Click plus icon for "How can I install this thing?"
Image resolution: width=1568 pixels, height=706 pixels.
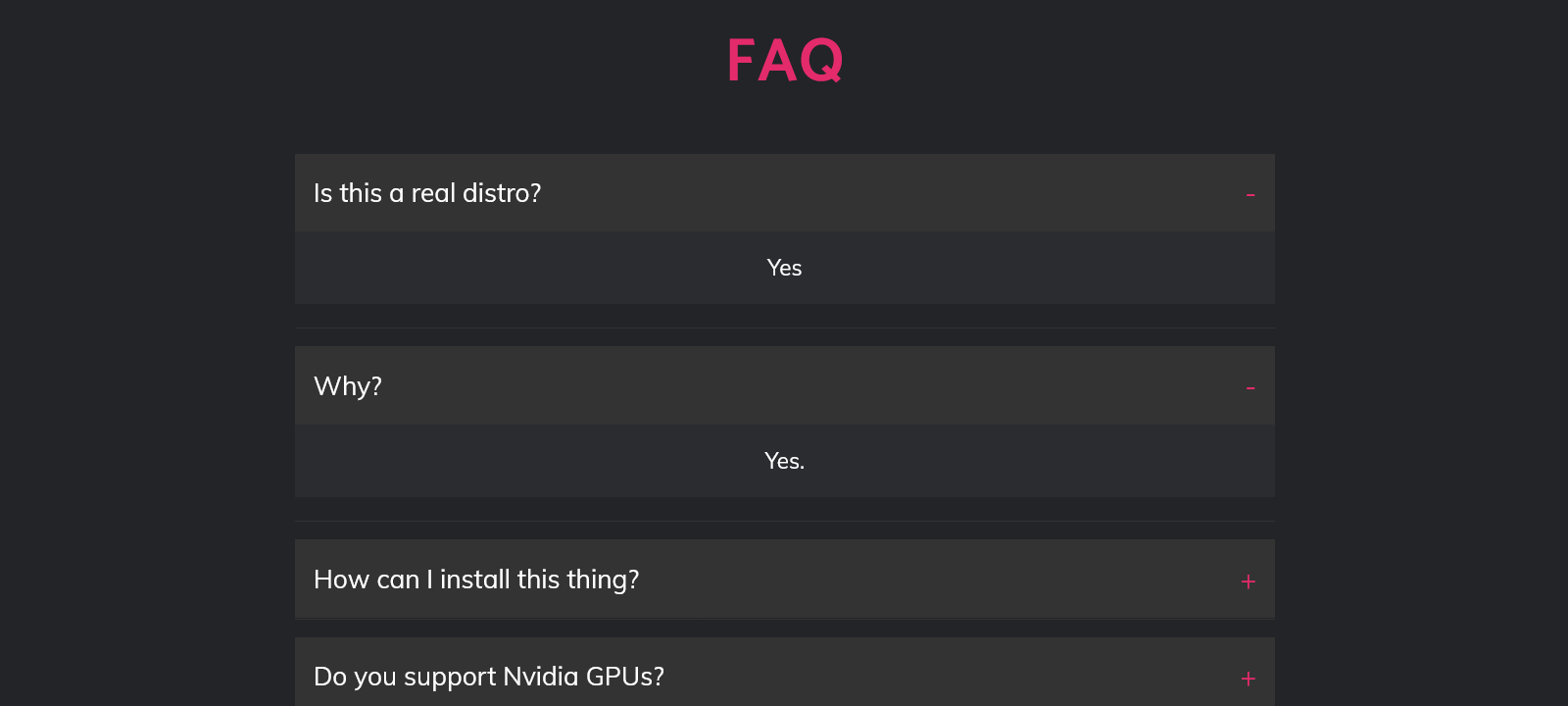(x=1248, y=581)
